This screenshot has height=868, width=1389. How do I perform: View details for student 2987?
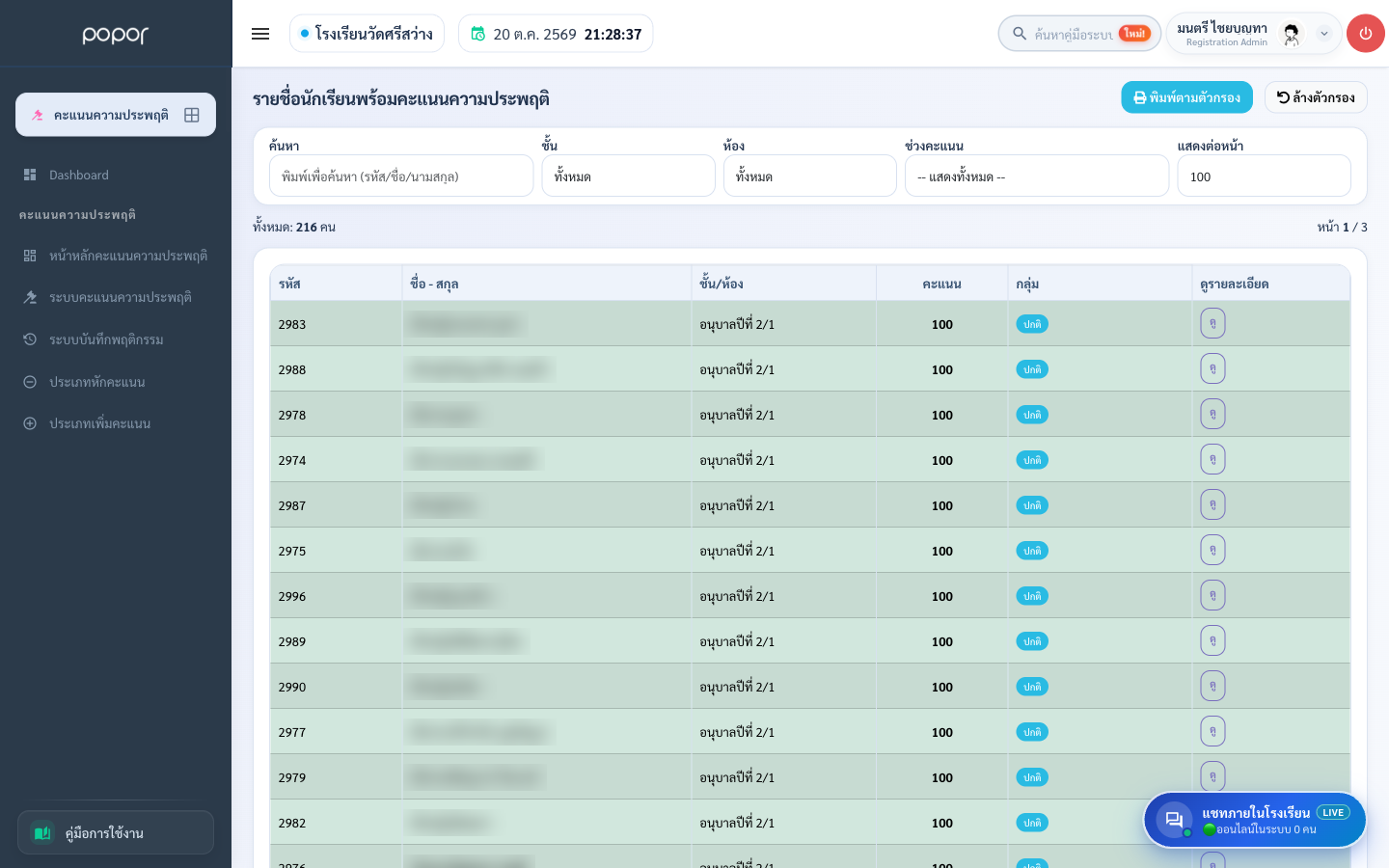1212,504
